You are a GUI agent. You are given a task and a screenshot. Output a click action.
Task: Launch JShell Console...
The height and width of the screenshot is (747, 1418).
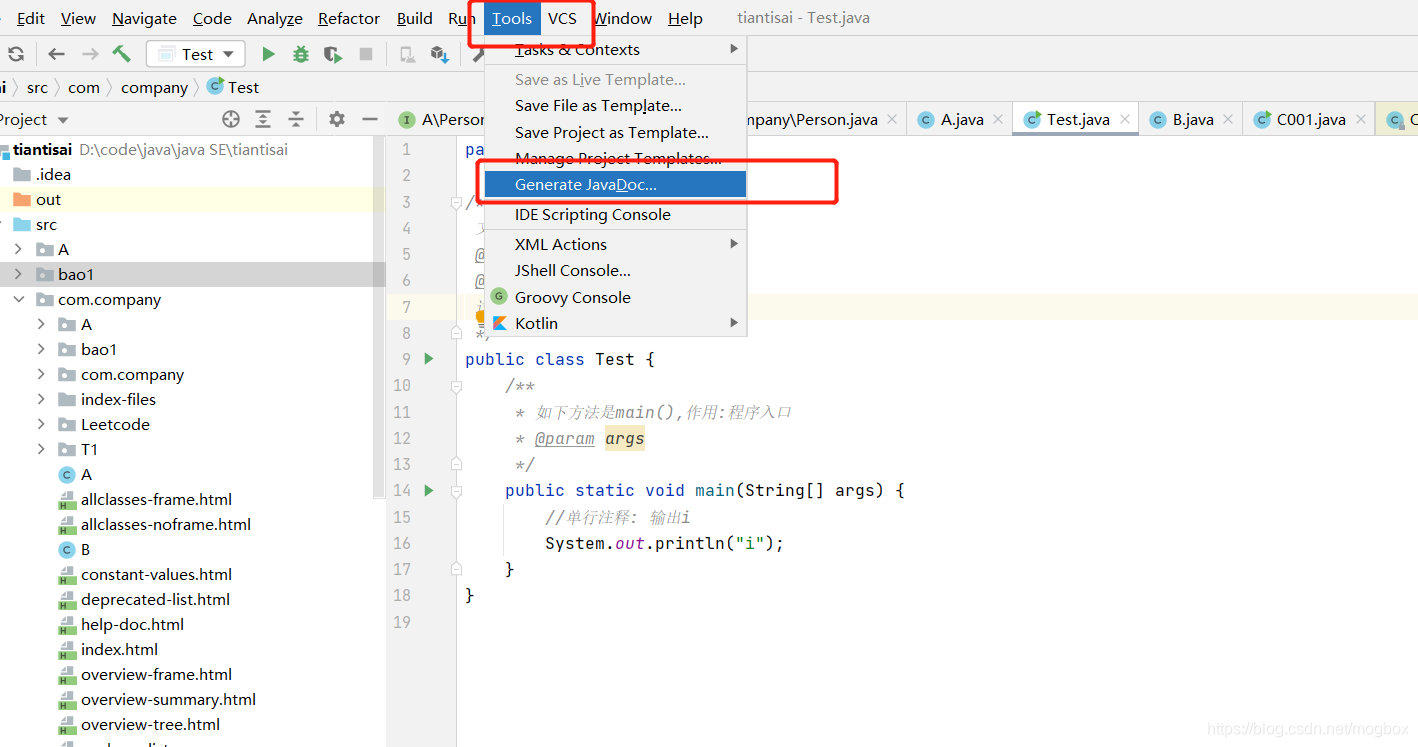coord(616,270)
